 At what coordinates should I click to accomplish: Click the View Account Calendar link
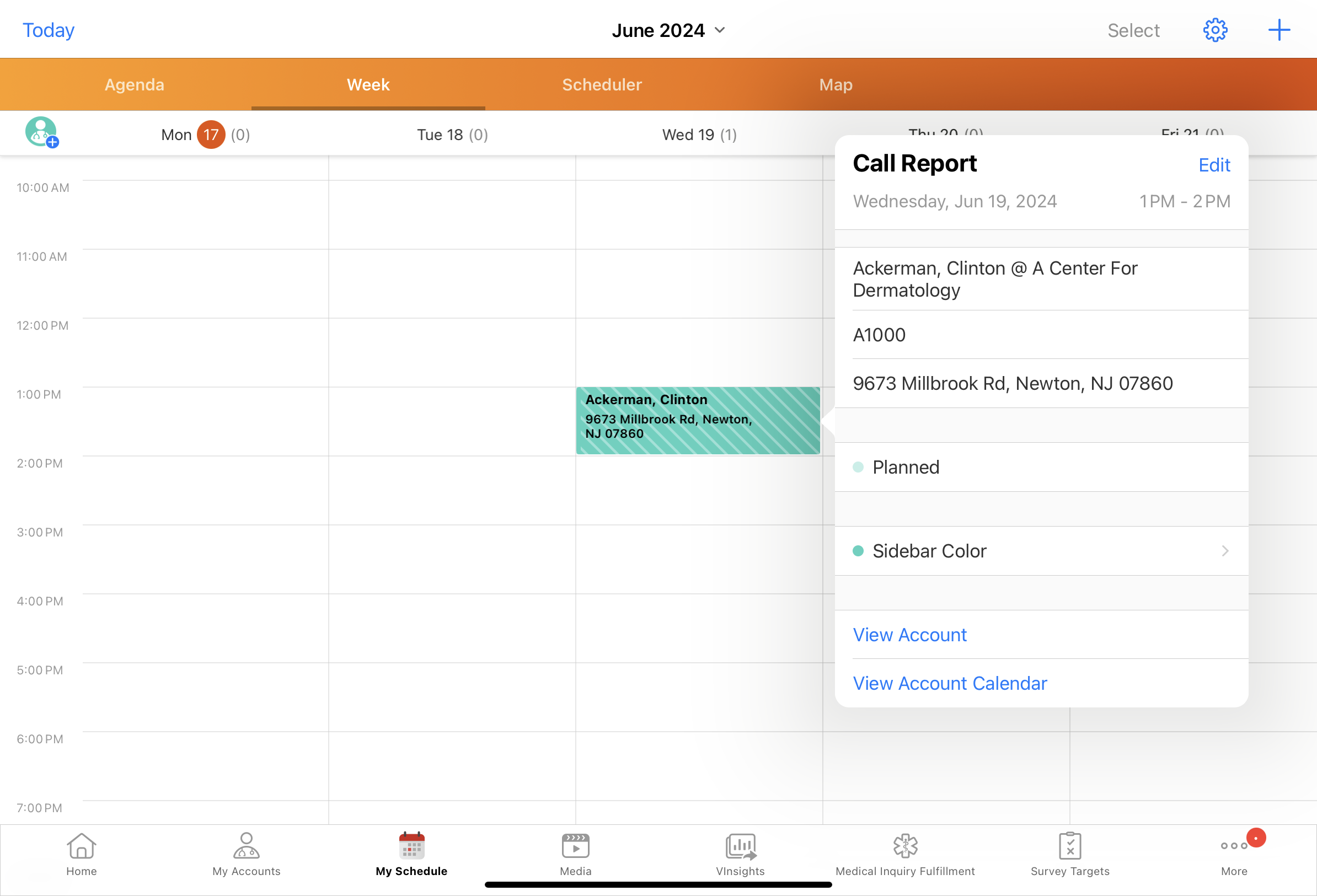pos(950,684)
